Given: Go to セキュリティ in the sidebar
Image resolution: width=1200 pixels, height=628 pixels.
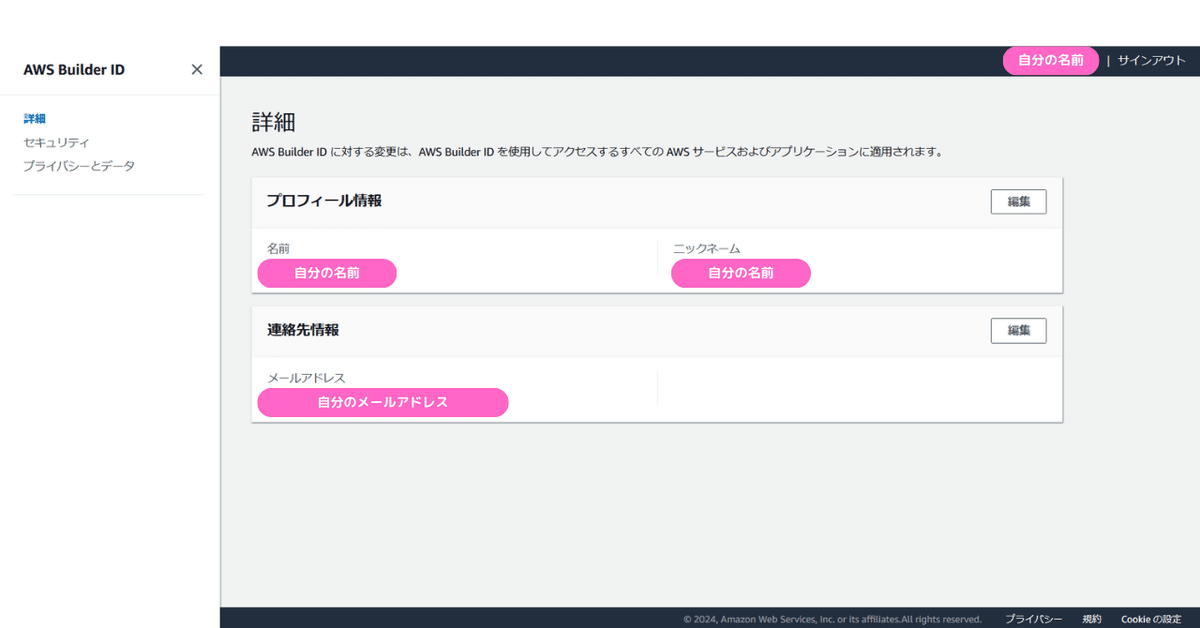Looking at the screenshot, I should point(56,143).
